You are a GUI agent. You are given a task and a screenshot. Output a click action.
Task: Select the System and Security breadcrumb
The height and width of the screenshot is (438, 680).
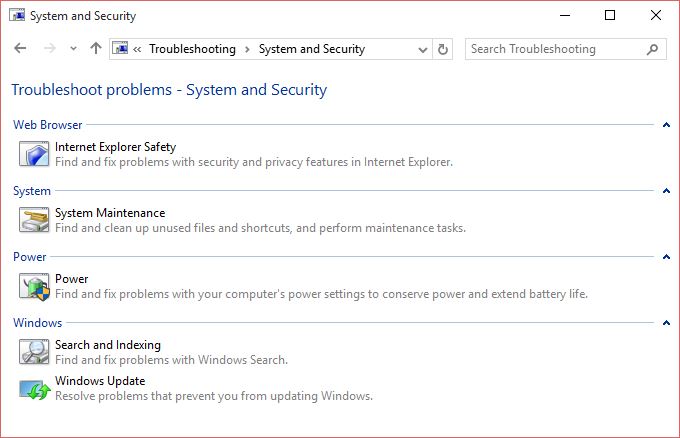(x=312, y=49)
